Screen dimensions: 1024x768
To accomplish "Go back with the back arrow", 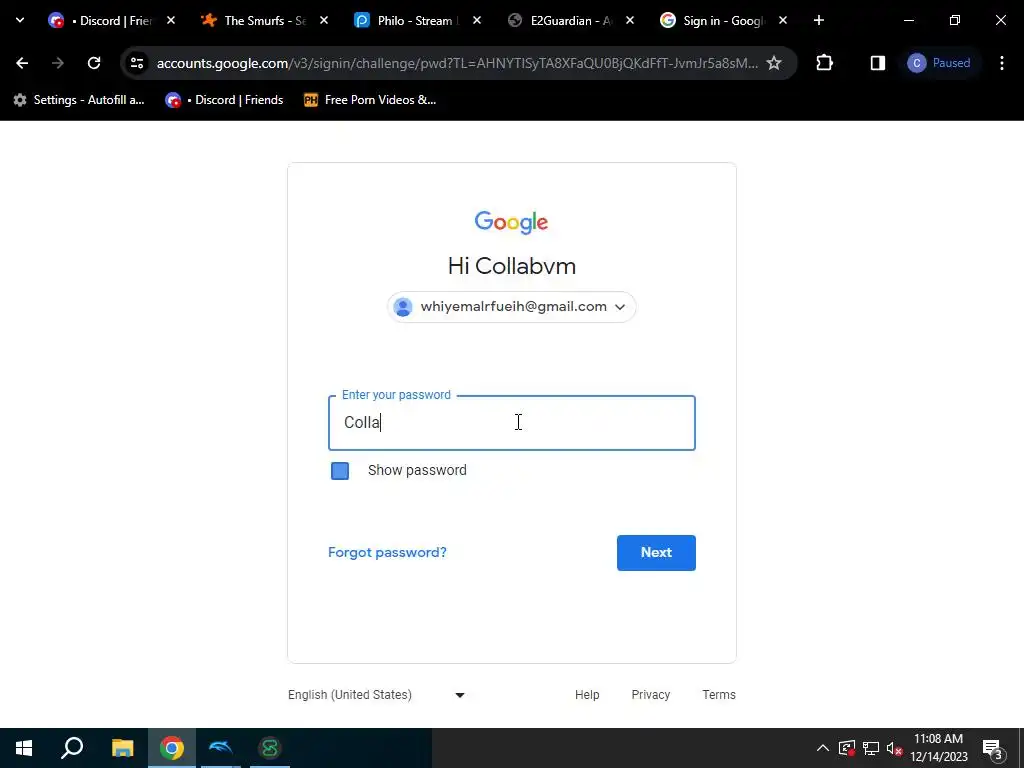I will [x=22, y=63].
